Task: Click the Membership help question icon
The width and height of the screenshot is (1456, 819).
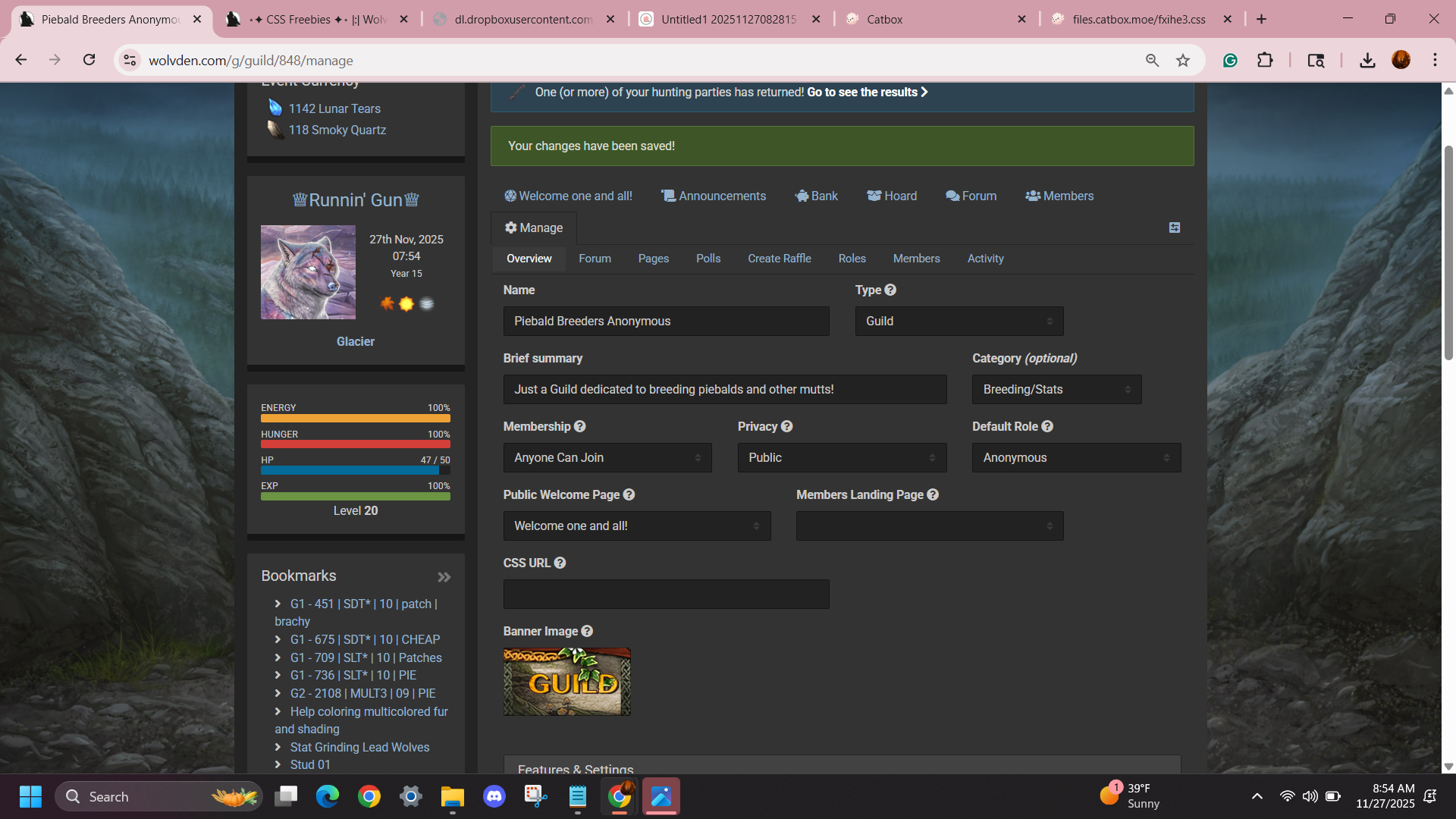Action: pos(580,426)
